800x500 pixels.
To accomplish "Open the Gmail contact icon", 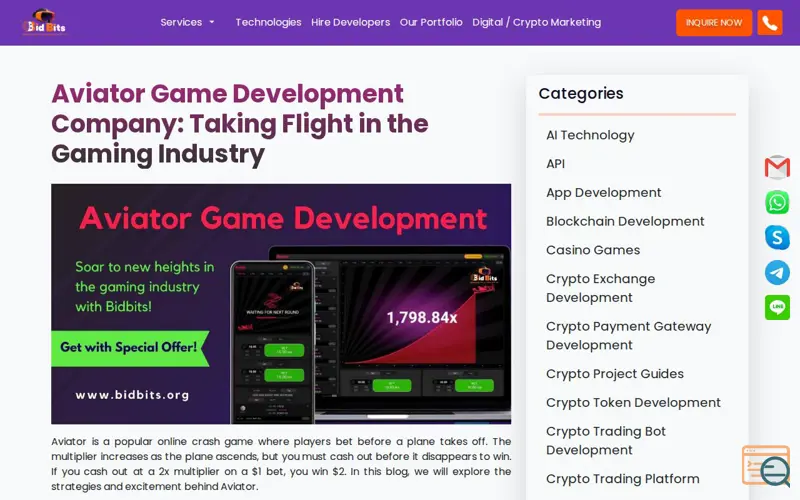I will pos(777,167).
